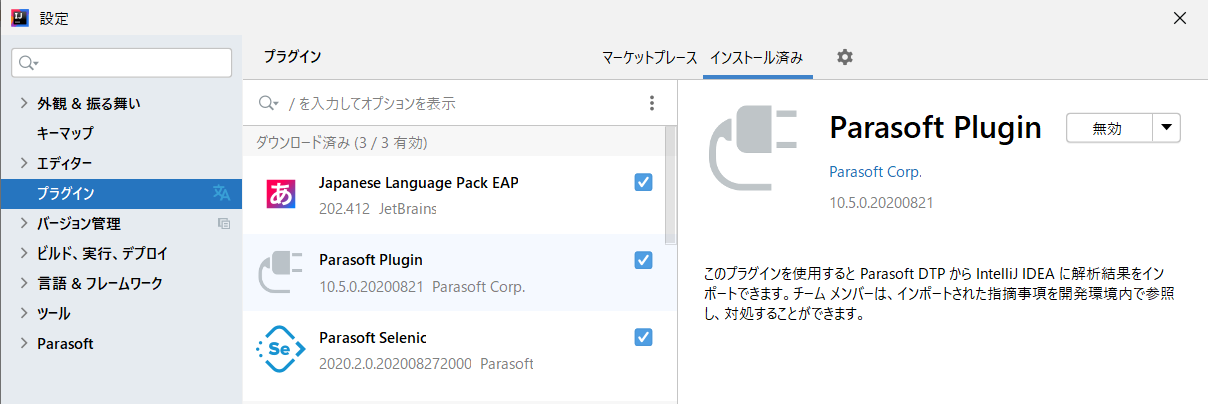Click the Parasoft Plugin plug icon in list

click(281, 272)
